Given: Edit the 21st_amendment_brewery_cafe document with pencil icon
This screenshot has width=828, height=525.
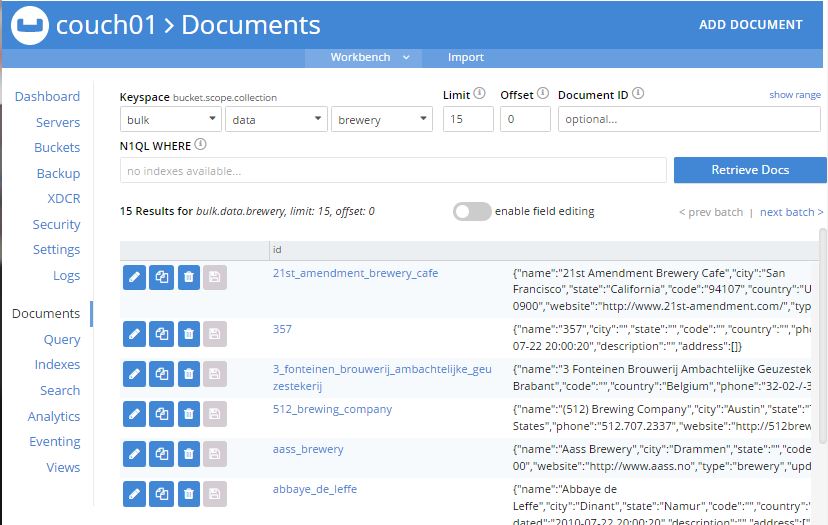Looking at the screenshot, I should [134, 277].
